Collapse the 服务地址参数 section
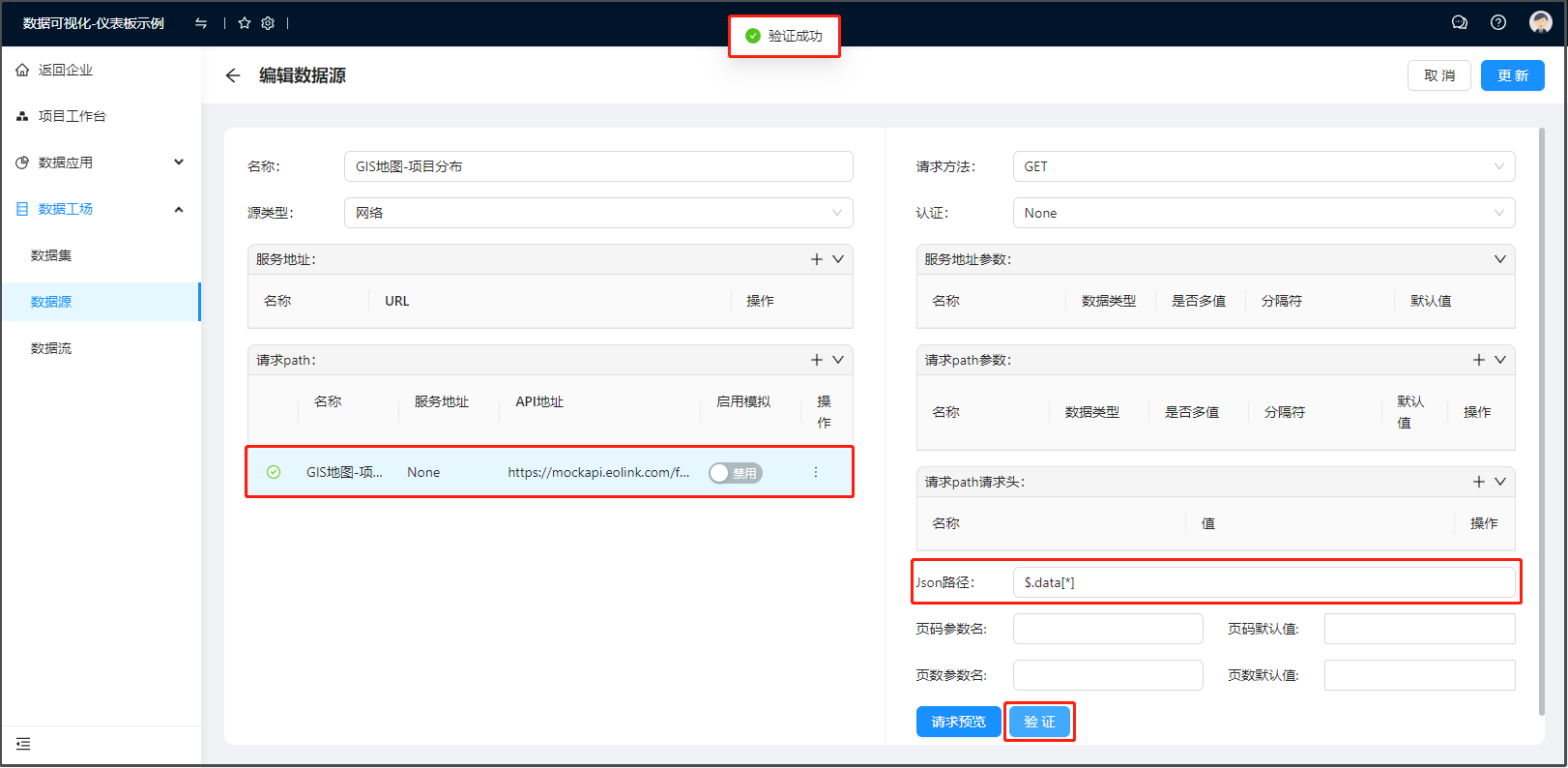Image resolution: width=1568 pixels, height=768 pixels. pos(1499,259)
